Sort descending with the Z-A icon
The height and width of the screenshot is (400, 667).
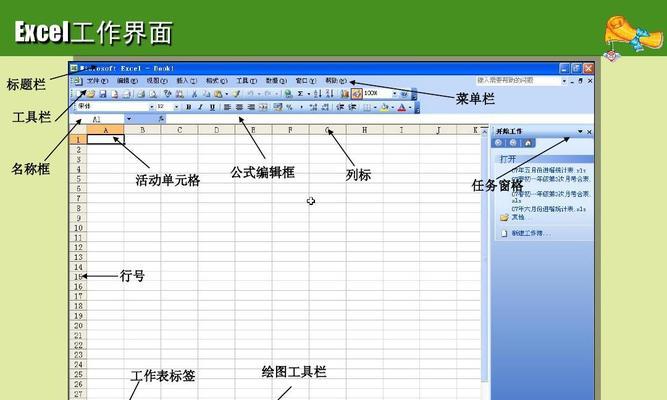330,94
